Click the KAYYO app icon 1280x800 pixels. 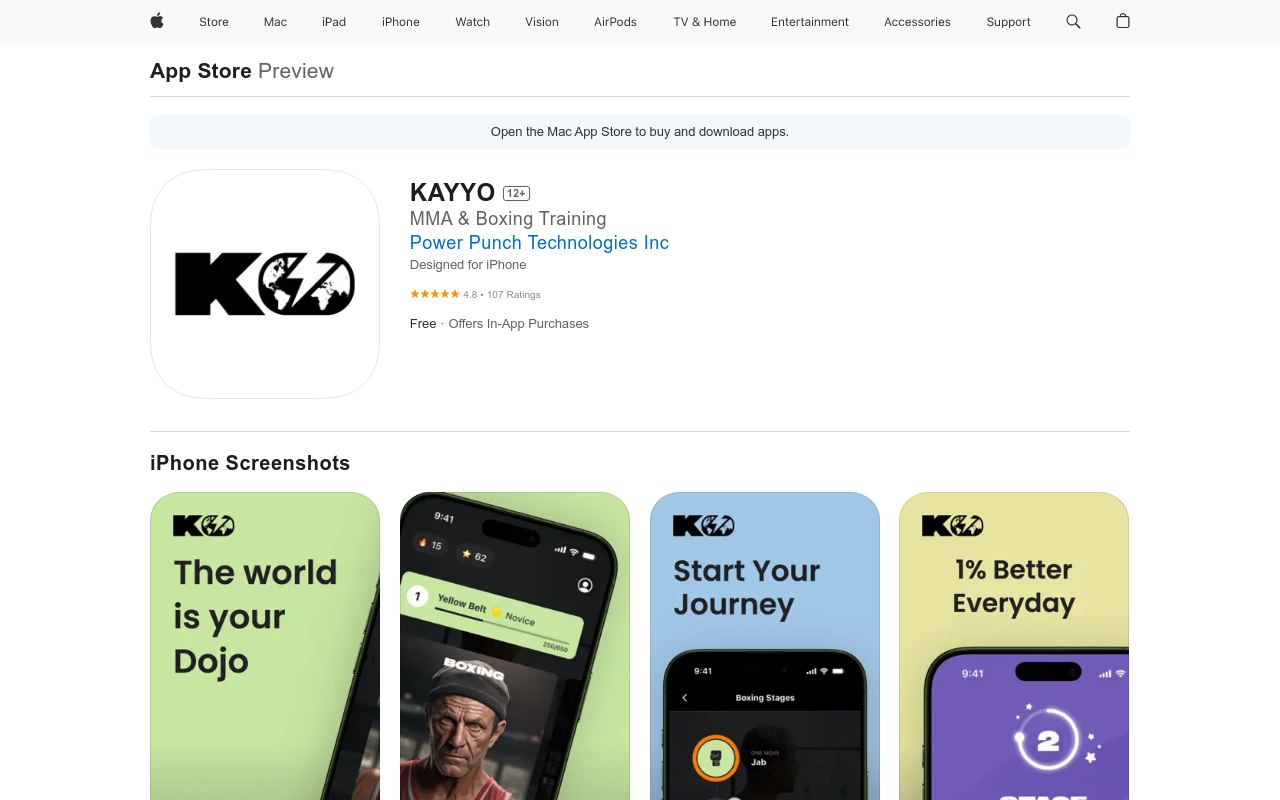[x=265, y=284]
